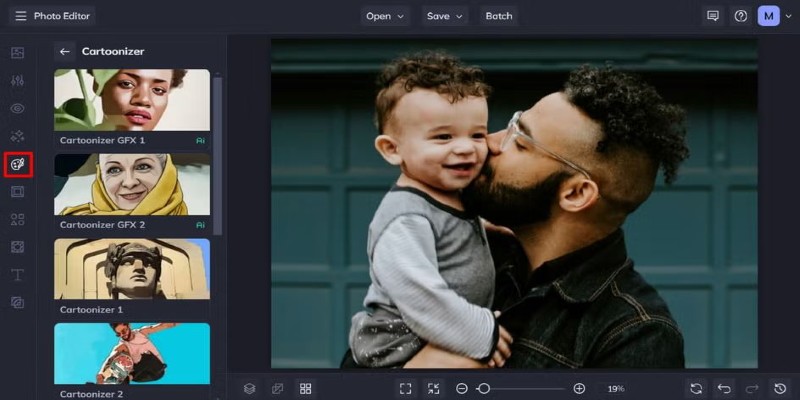The width and height of the screenshot is (800, 400).
Task: Expand the Open dropdown menu
Action: click(x=385, y=16)
